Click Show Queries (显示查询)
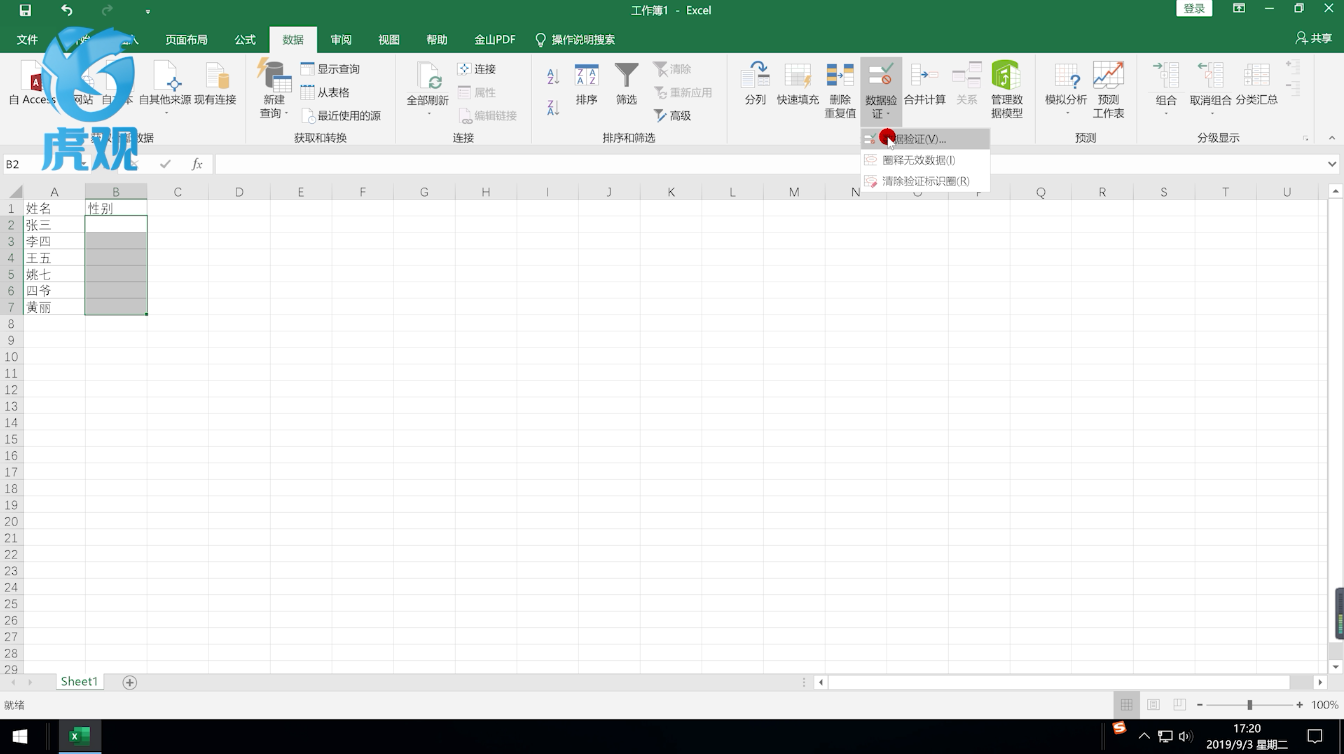 coord(330,69)
